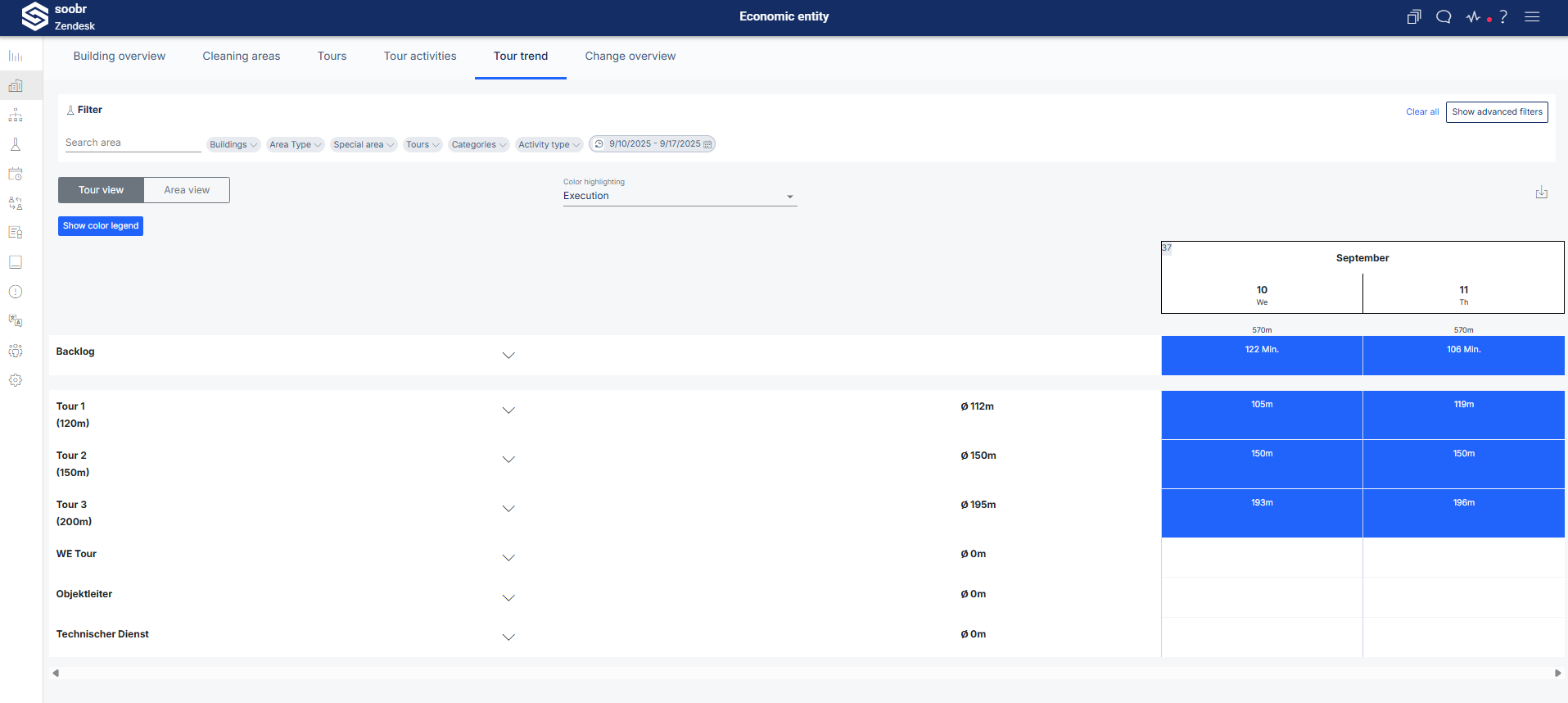Go to Tours tab
Image resolution: width=1568 pixels, height=703 pixels.
pyautogui.click(x=332, y=56)
